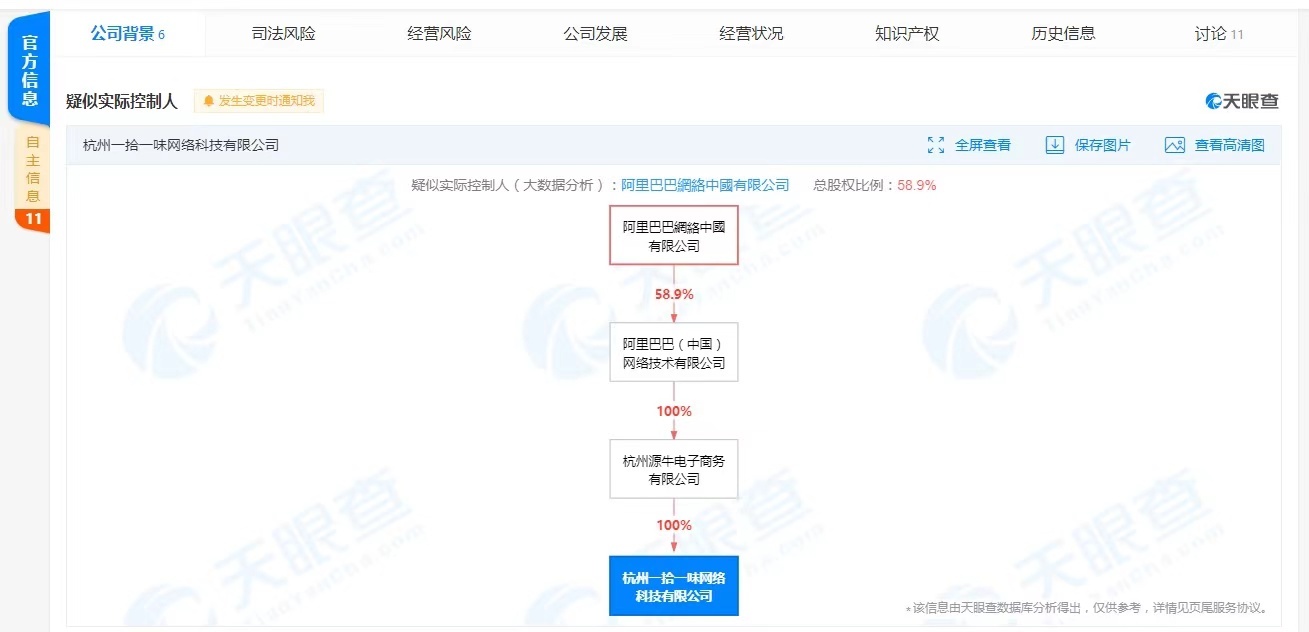Open the 阿里巴巴網絡中國有限公司 controller link

705,185
